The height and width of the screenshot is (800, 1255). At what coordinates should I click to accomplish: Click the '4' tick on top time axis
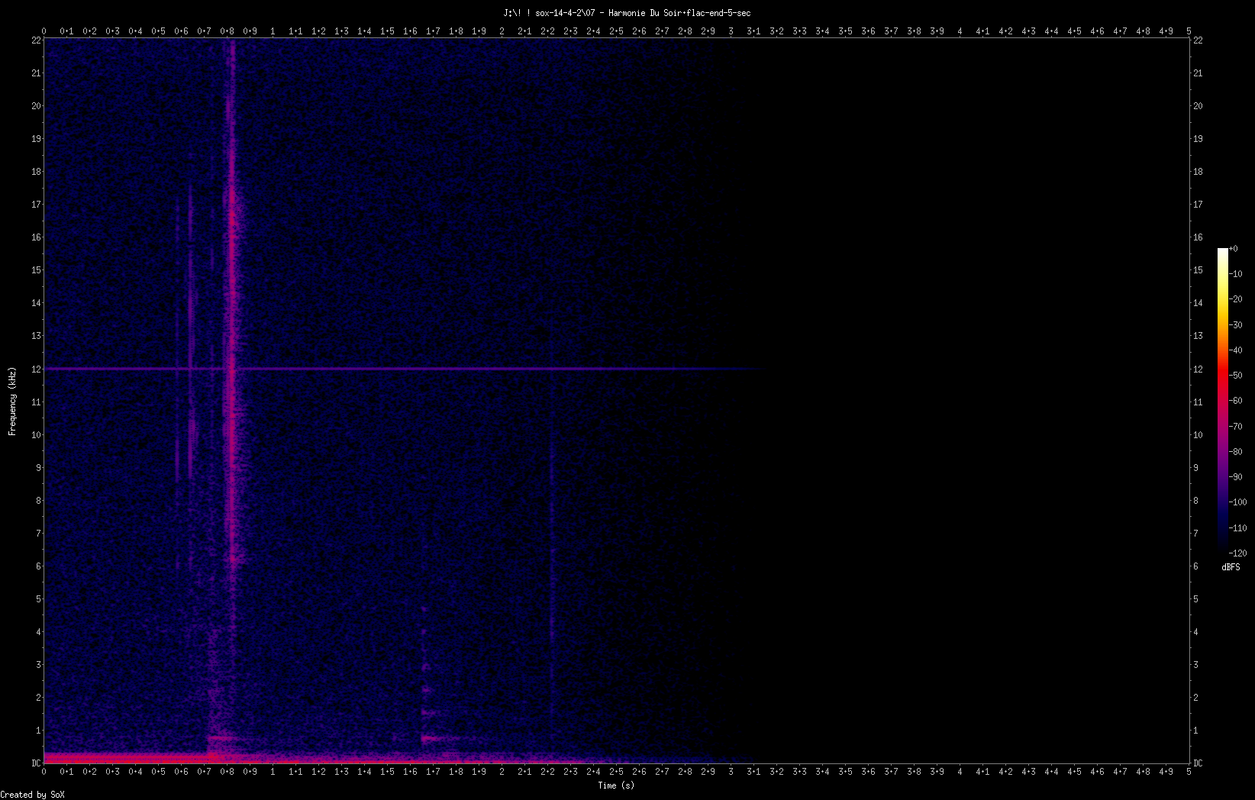pos(960,31)
